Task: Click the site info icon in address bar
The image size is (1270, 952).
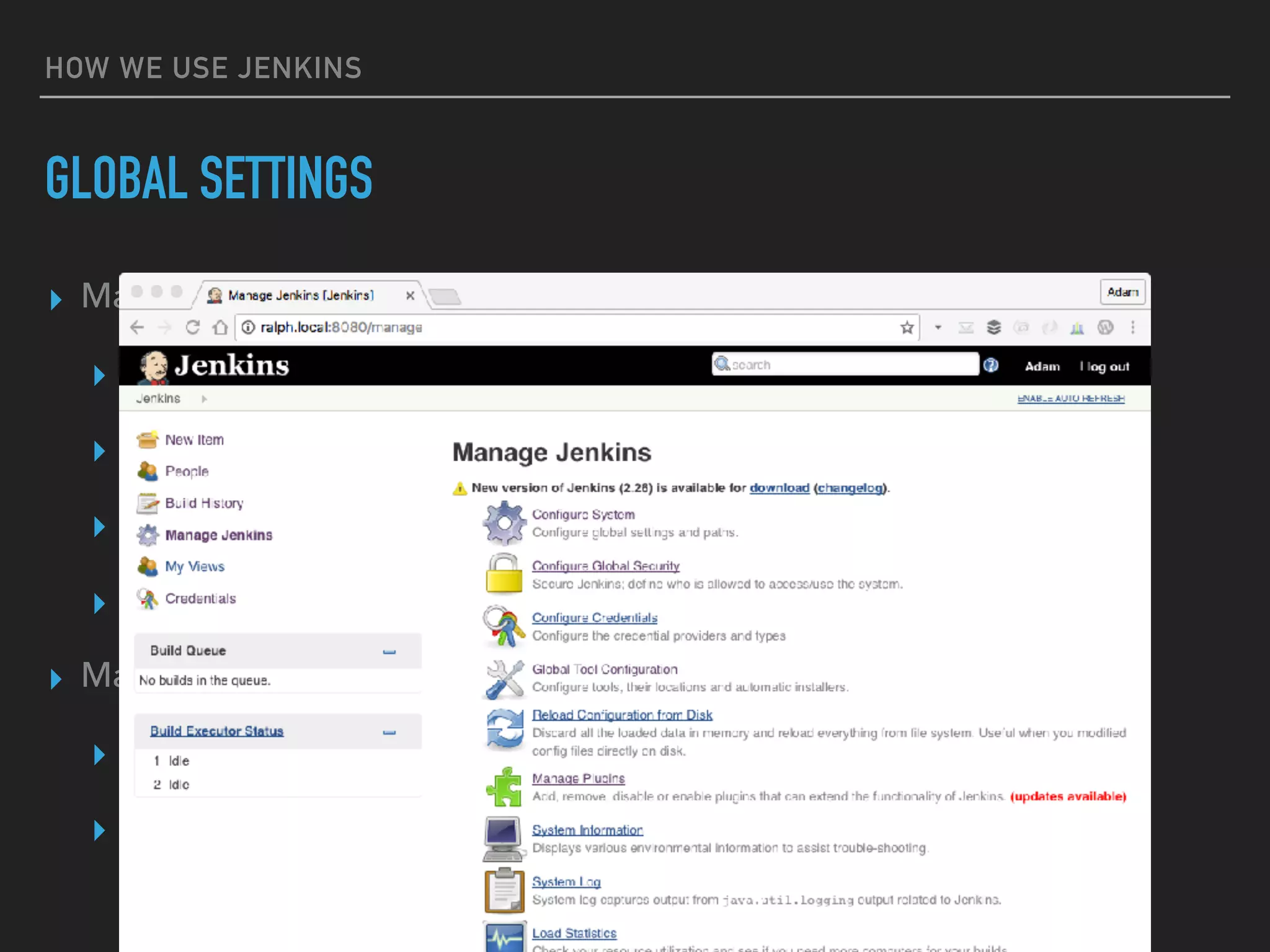Action: (248, 327)
